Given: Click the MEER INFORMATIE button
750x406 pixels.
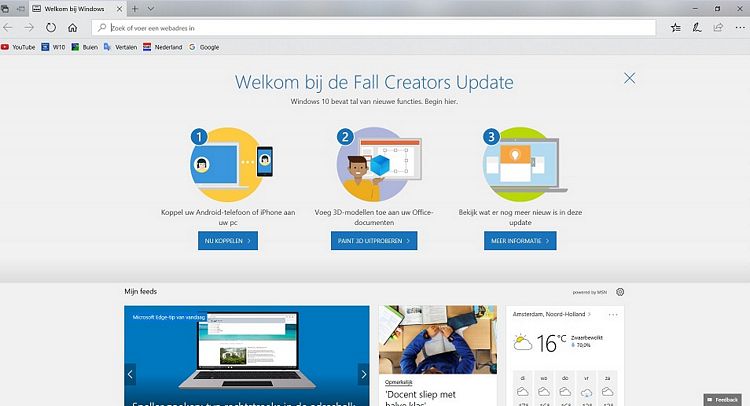Looking at the screenshot, I should 520,241.
